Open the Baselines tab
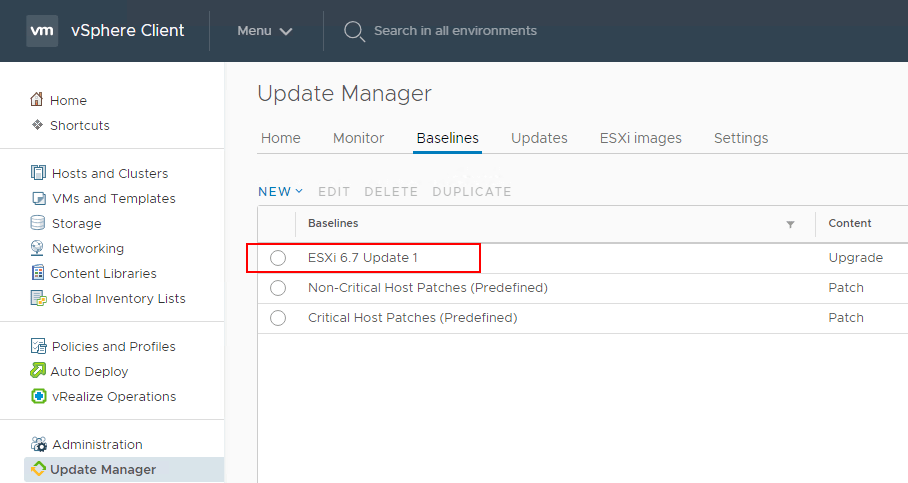908x483 pixels. 448,138
